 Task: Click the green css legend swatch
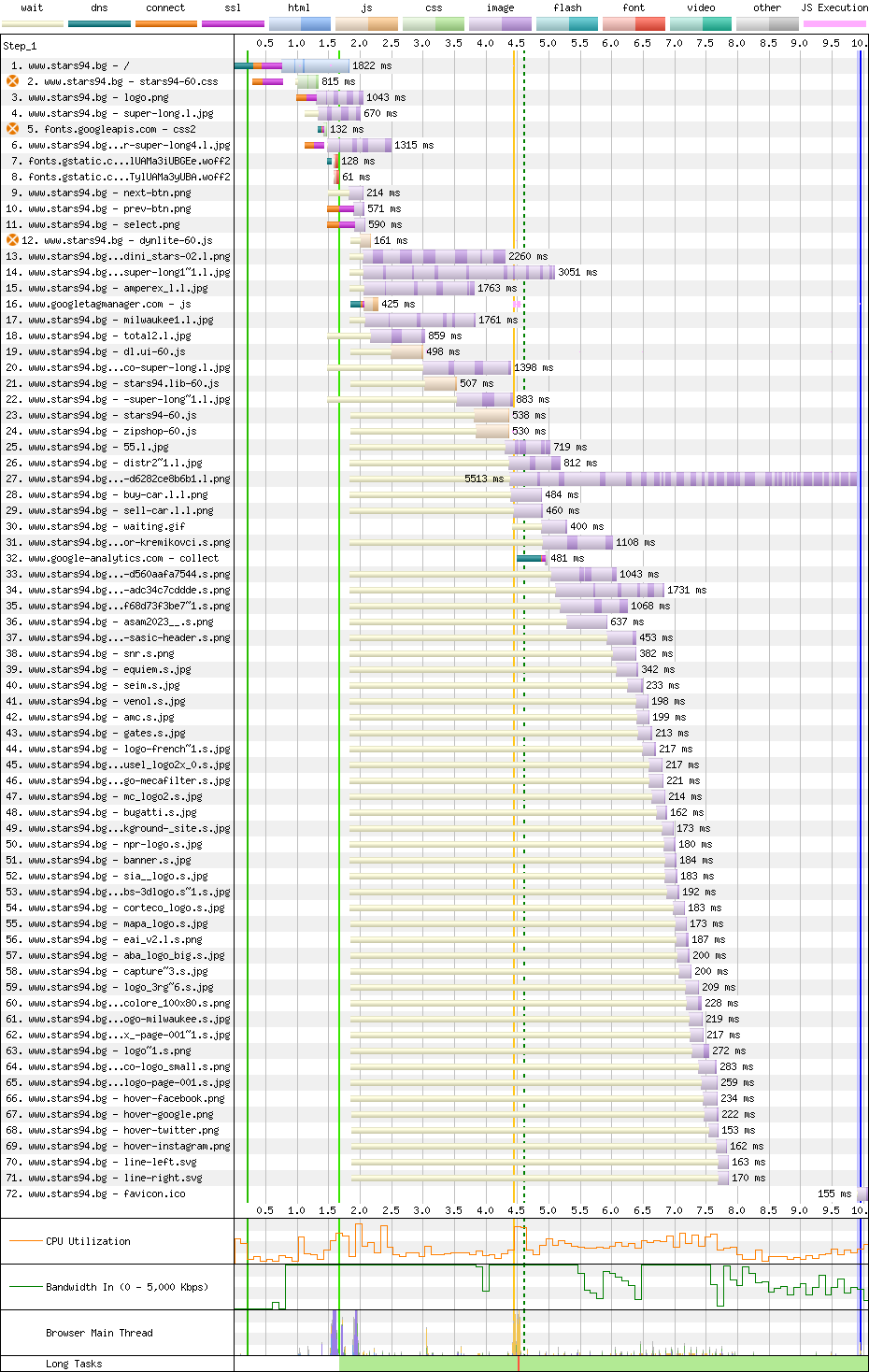434,23
